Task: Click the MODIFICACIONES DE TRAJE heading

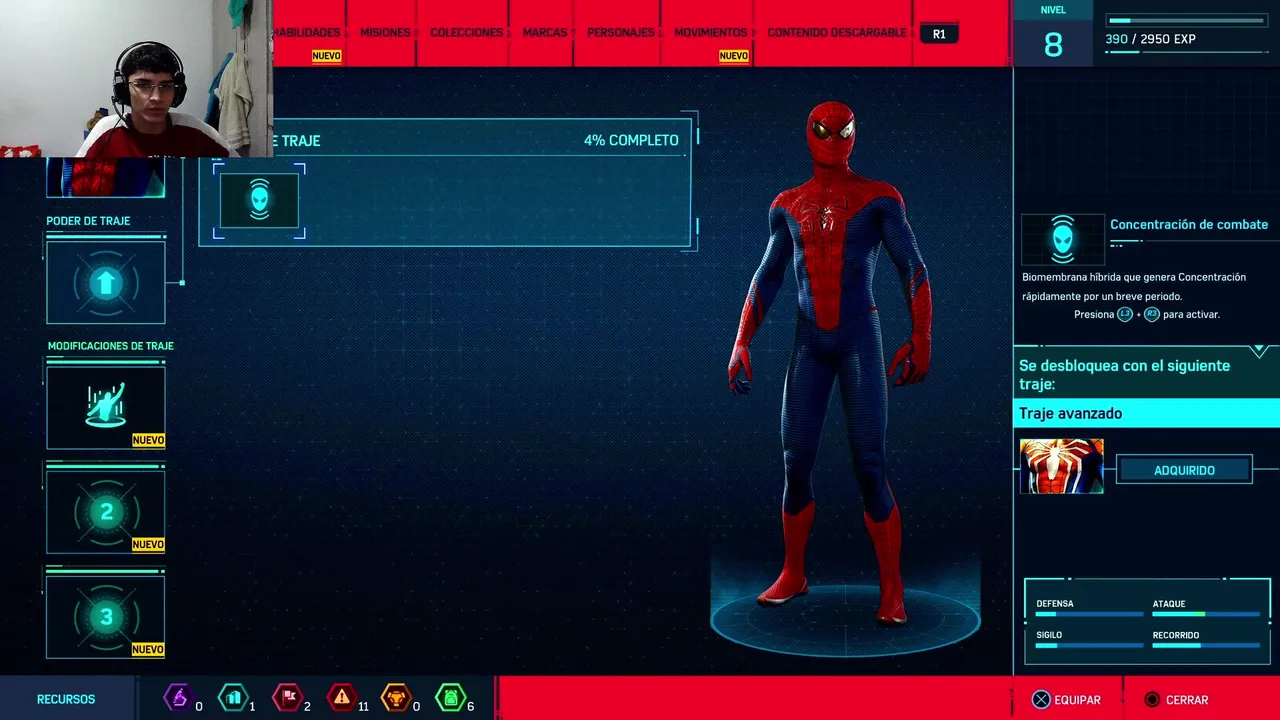Action: point(111,346)
